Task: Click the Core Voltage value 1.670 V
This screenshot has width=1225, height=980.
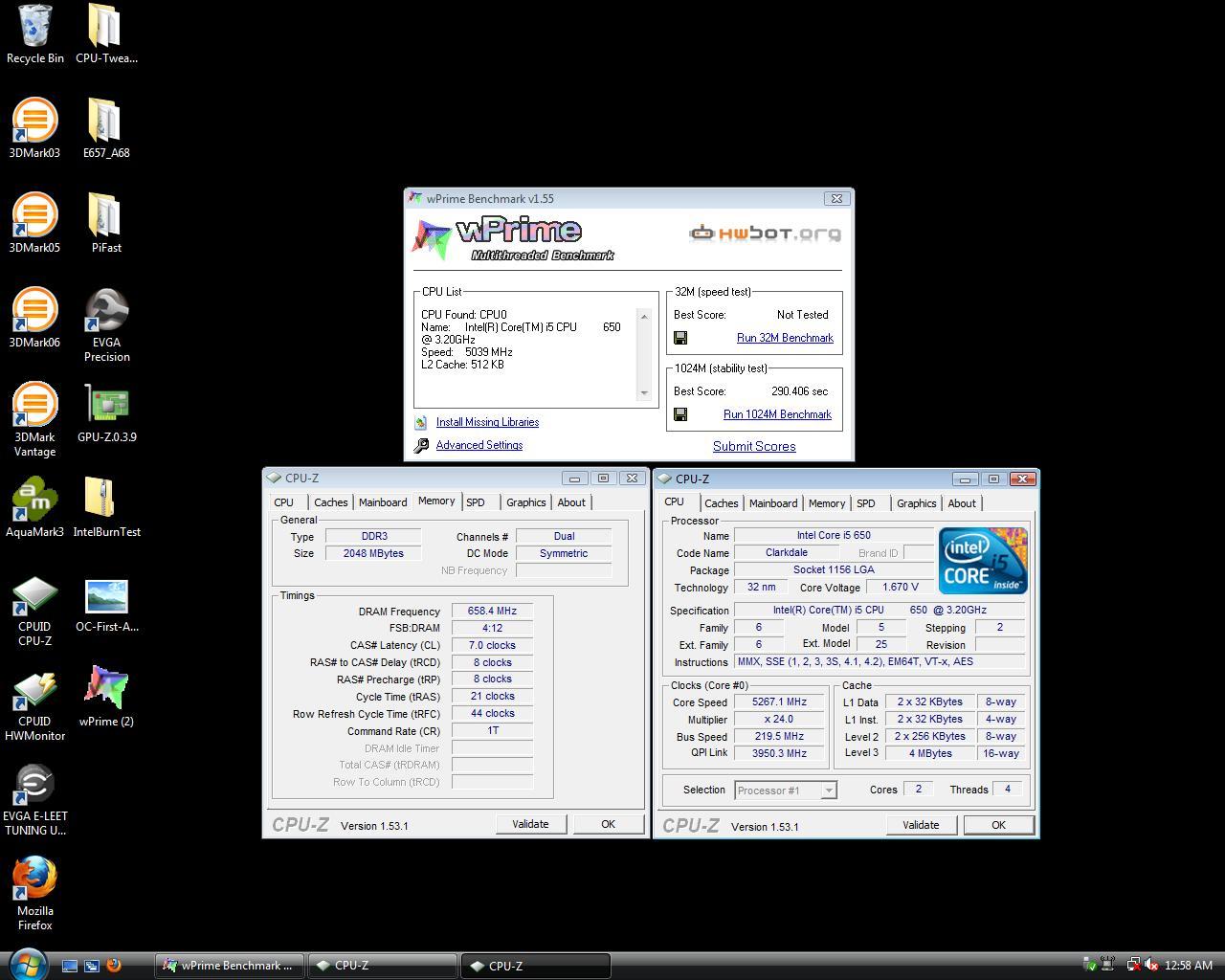Action: [x=899, y=587]
